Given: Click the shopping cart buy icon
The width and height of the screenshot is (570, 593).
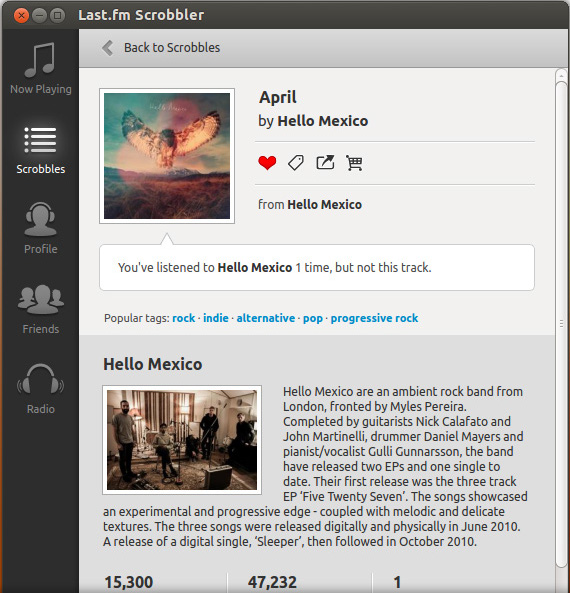Looking at the screenshot, I should tap(354, 163).
